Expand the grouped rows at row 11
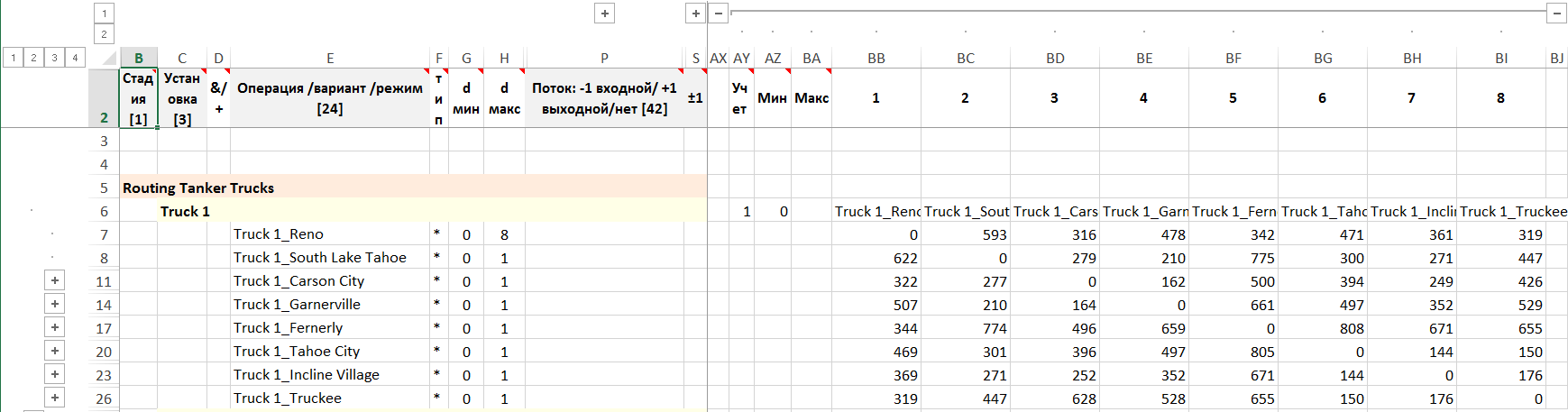This screenshot has width=1568, height=412. coord(55,281)
